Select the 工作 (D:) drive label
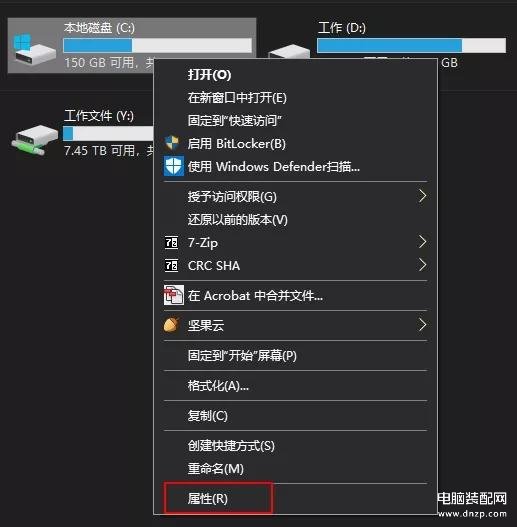 coord(342,28)
